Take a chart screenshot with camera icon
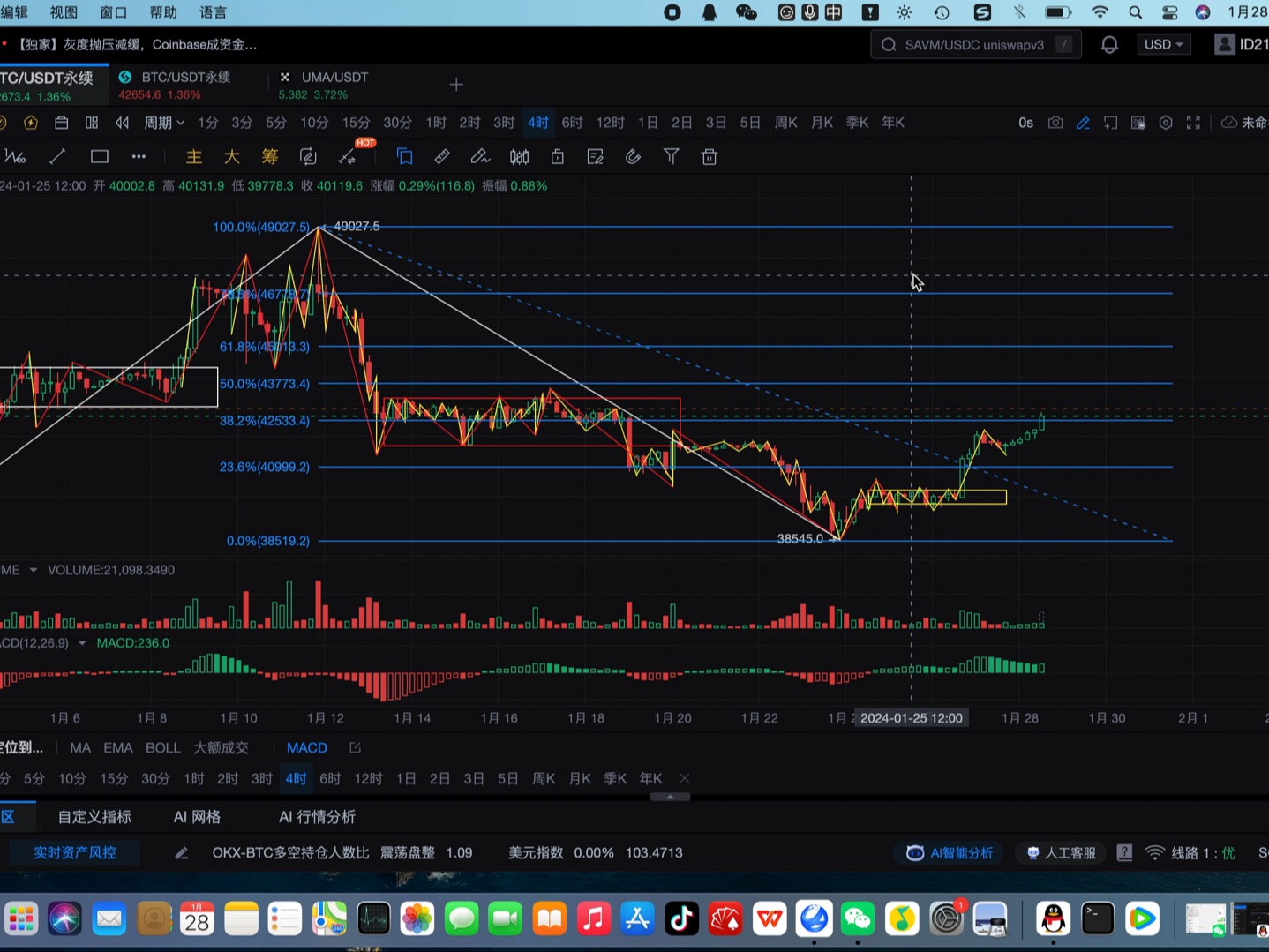Screen dimensions: 1269x952 coord(1055,123)
